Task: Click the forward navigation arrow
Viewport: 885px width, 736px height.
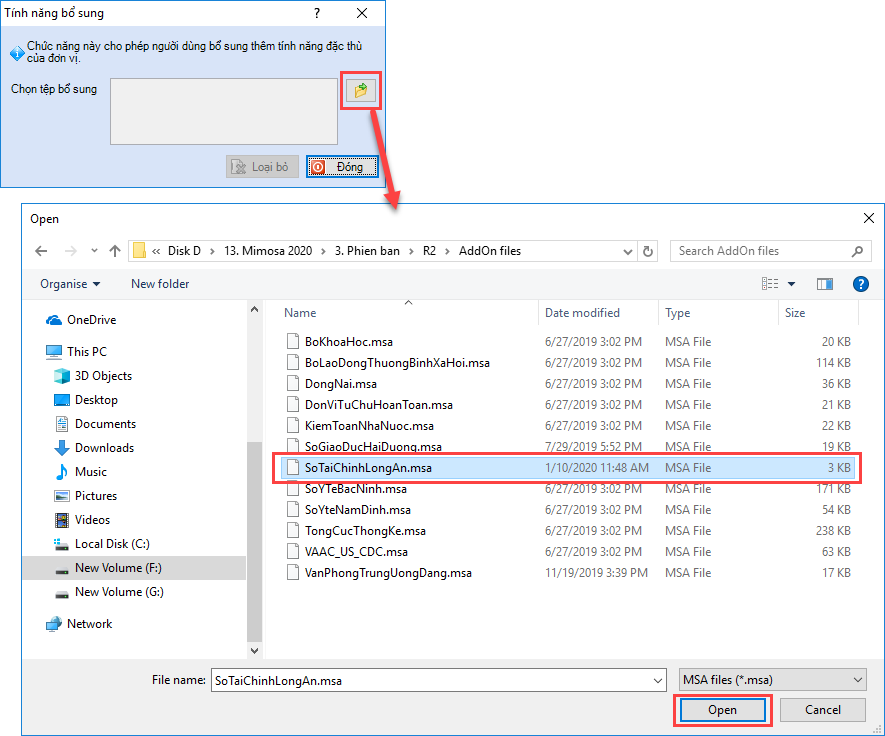Action: click(71, 251)
